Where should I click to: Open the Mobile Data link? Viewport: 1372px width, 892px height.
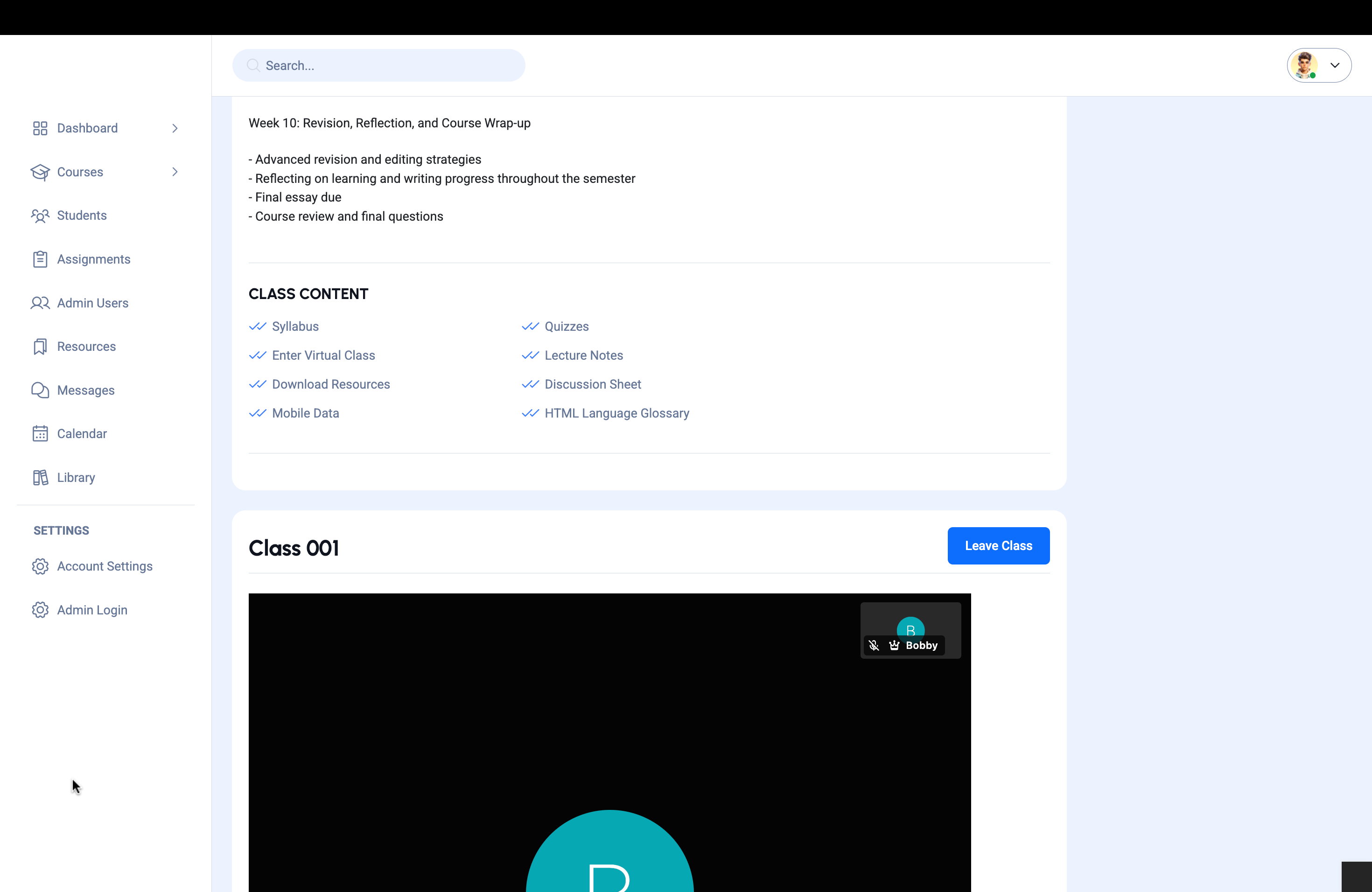click(306, 413)
